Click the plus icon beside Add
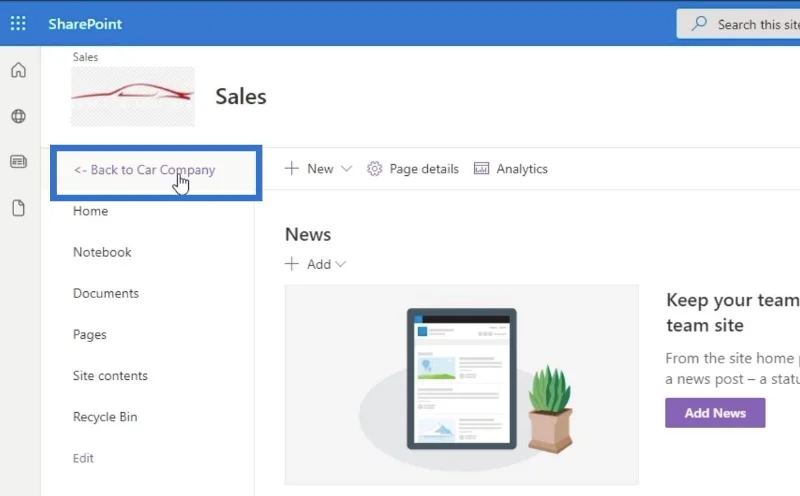 (292, 264)
